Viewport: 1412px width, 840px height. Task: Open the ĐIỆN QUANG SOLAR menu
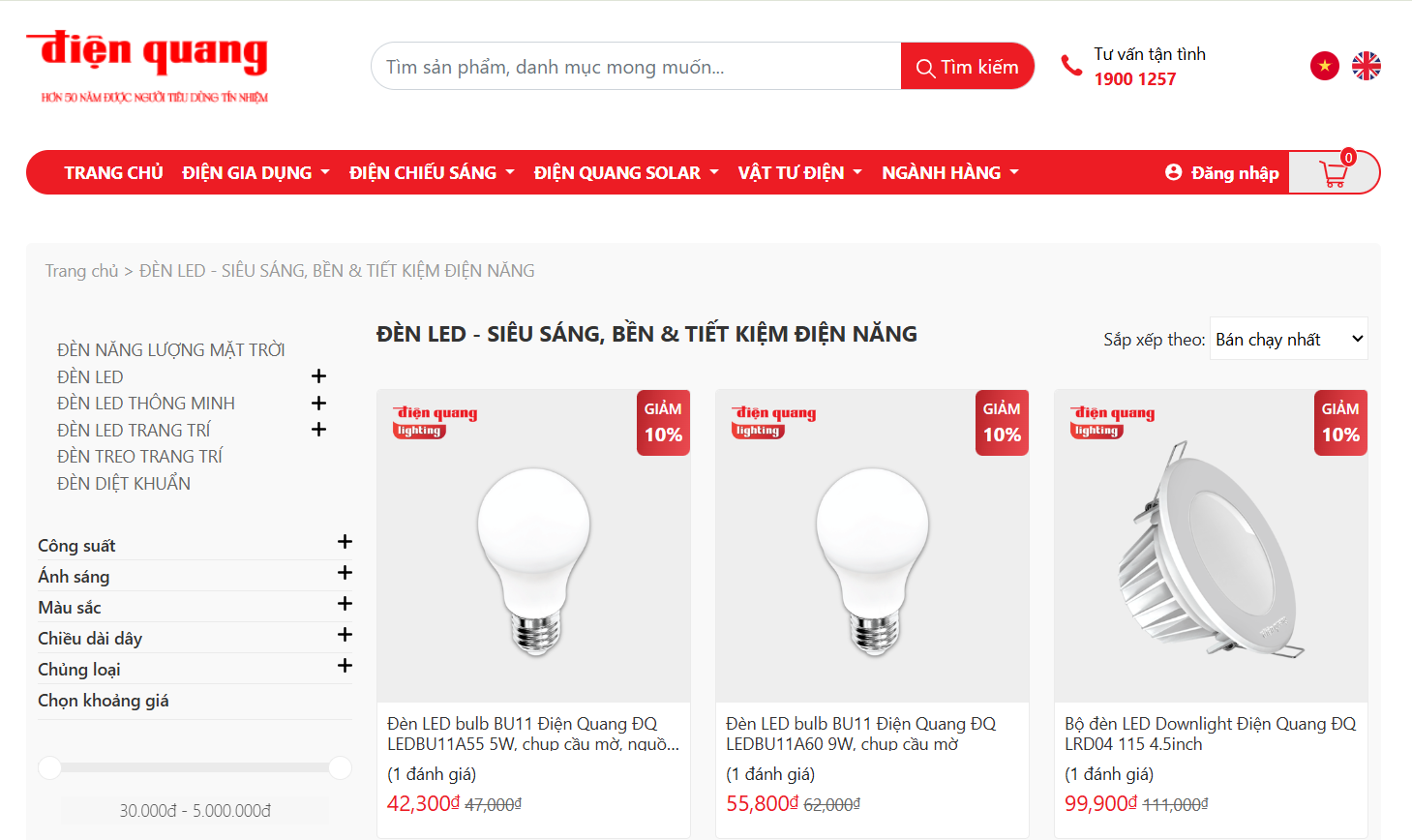[x=625, y=172]
